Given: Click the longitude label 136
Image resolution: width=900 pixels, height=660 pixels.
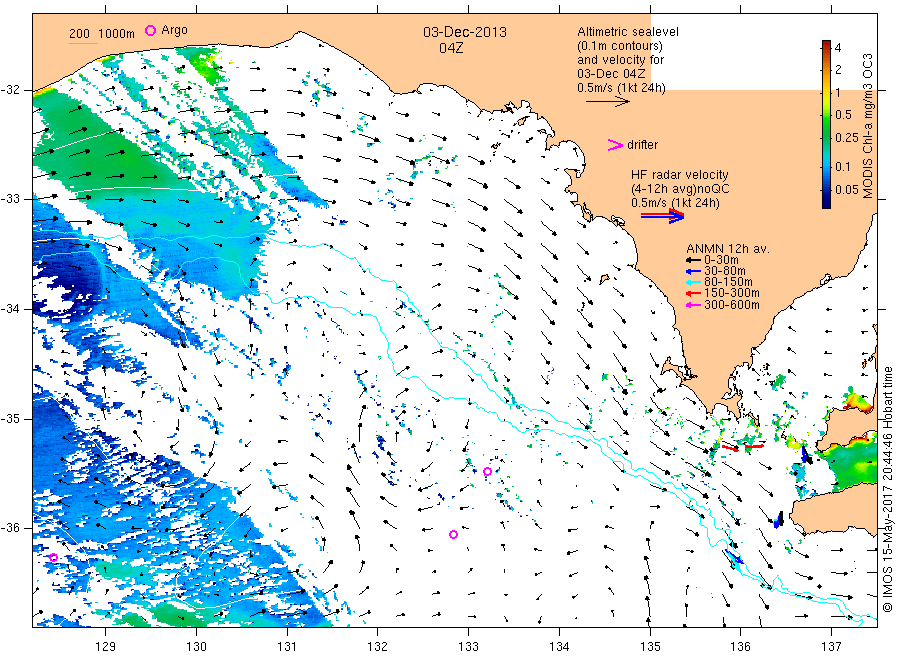Looking at the screenshot, I should tap(740, 647).
